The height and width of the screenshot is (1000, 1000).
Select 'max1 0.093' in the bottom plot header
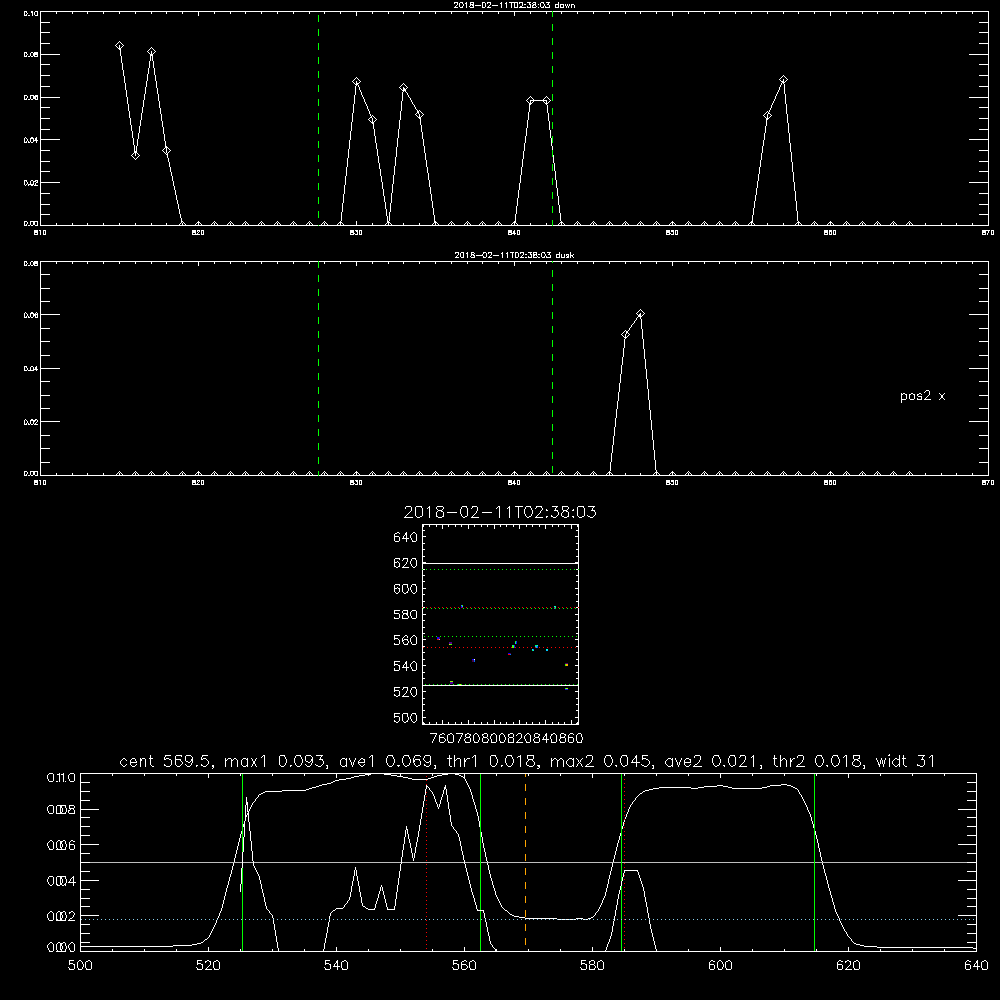(278, 761)
